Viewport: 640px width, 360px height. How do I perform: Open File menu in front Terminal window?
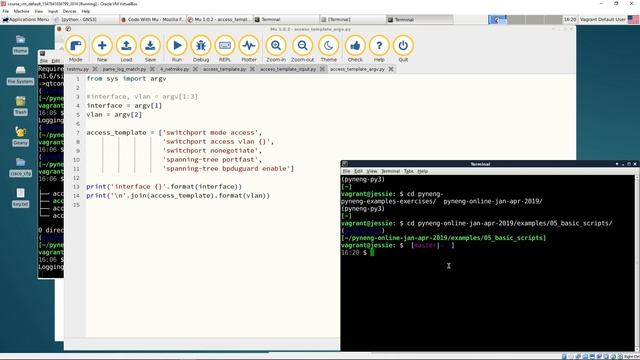pos(347,171)
